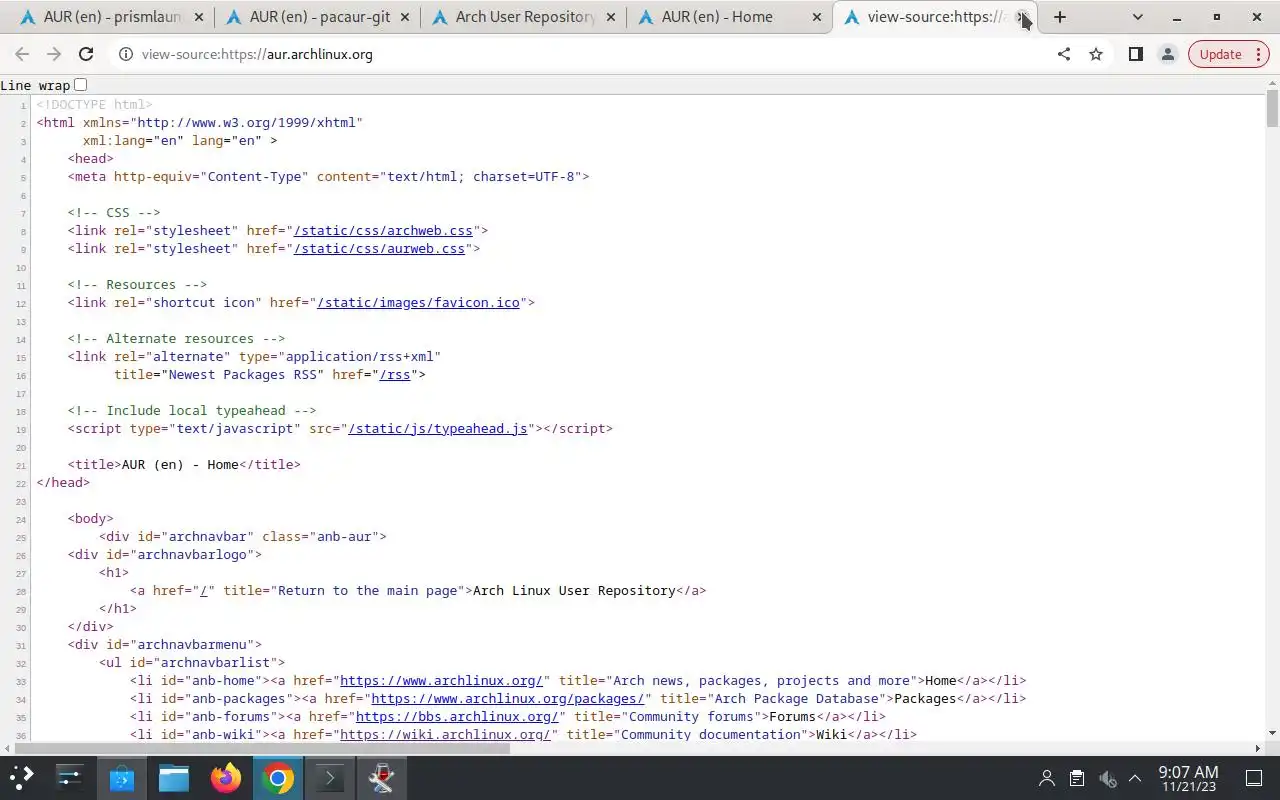Enable the Line wrap checkbox
This screenshot has height=800, width=1280.
pyautogui.click(x=81, y=85)
